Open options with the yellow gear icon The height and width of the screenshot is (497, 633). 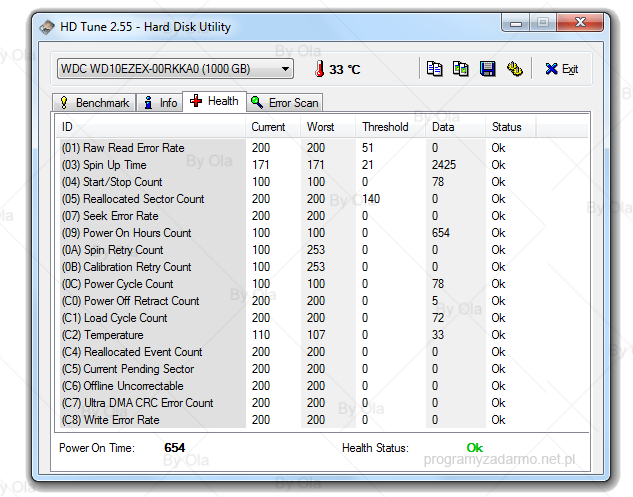(x=515, y=69)
